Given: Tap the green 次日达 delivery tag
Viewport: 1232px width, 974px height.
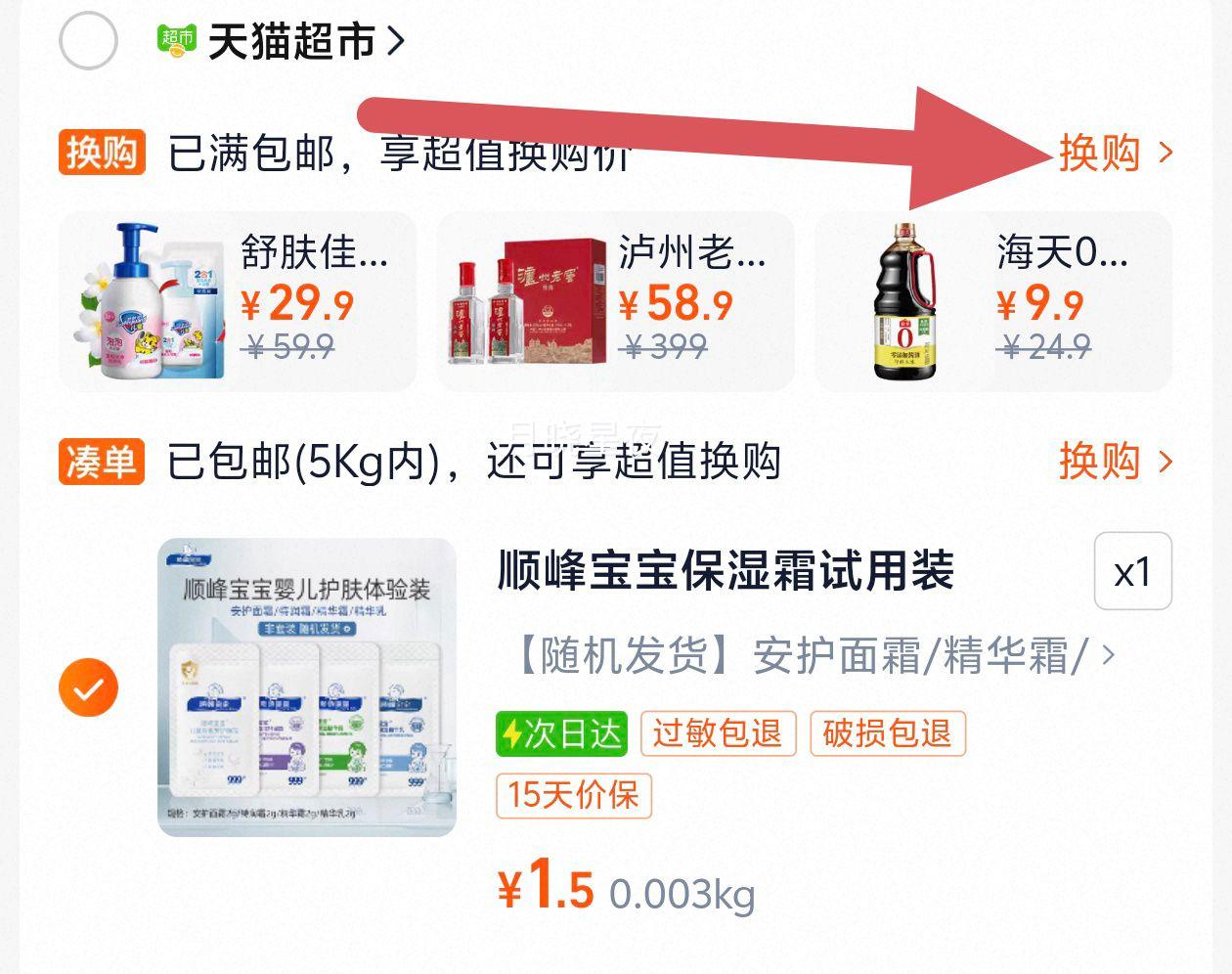Looking at the screenshot, I should click(561, 733).
